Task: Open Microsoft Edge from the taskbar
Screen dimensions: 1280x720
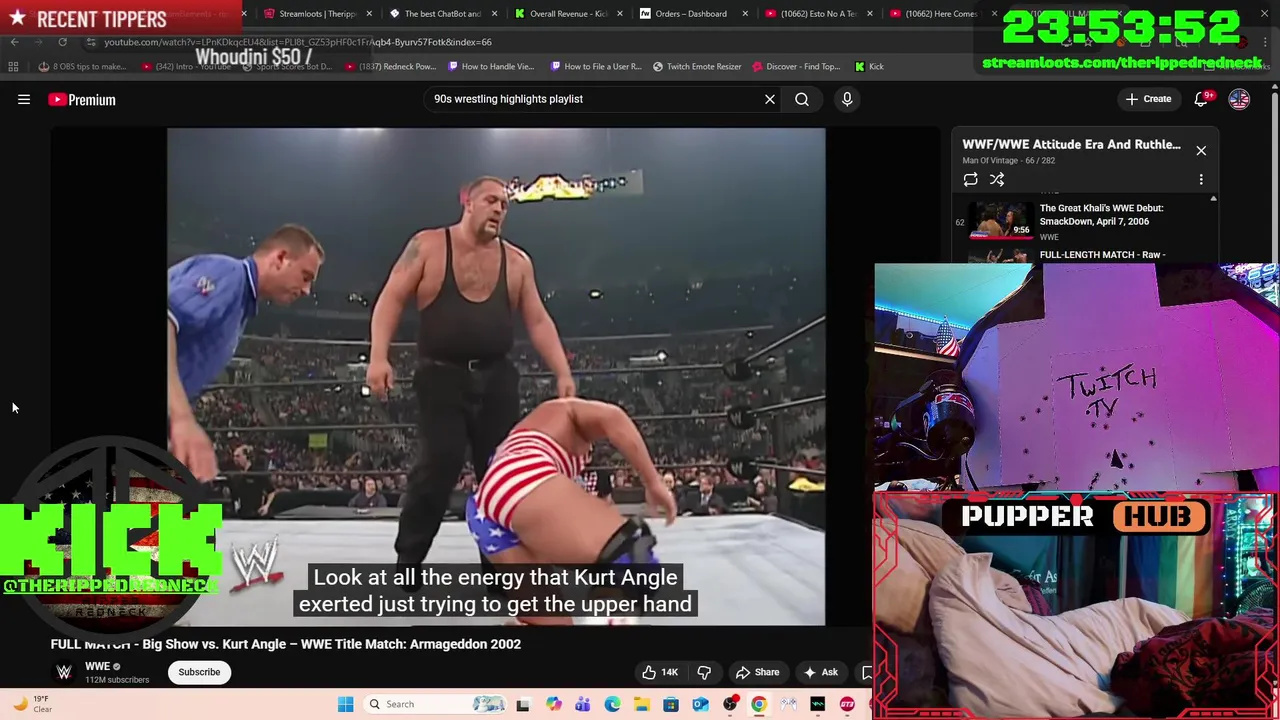Action: 612,704
